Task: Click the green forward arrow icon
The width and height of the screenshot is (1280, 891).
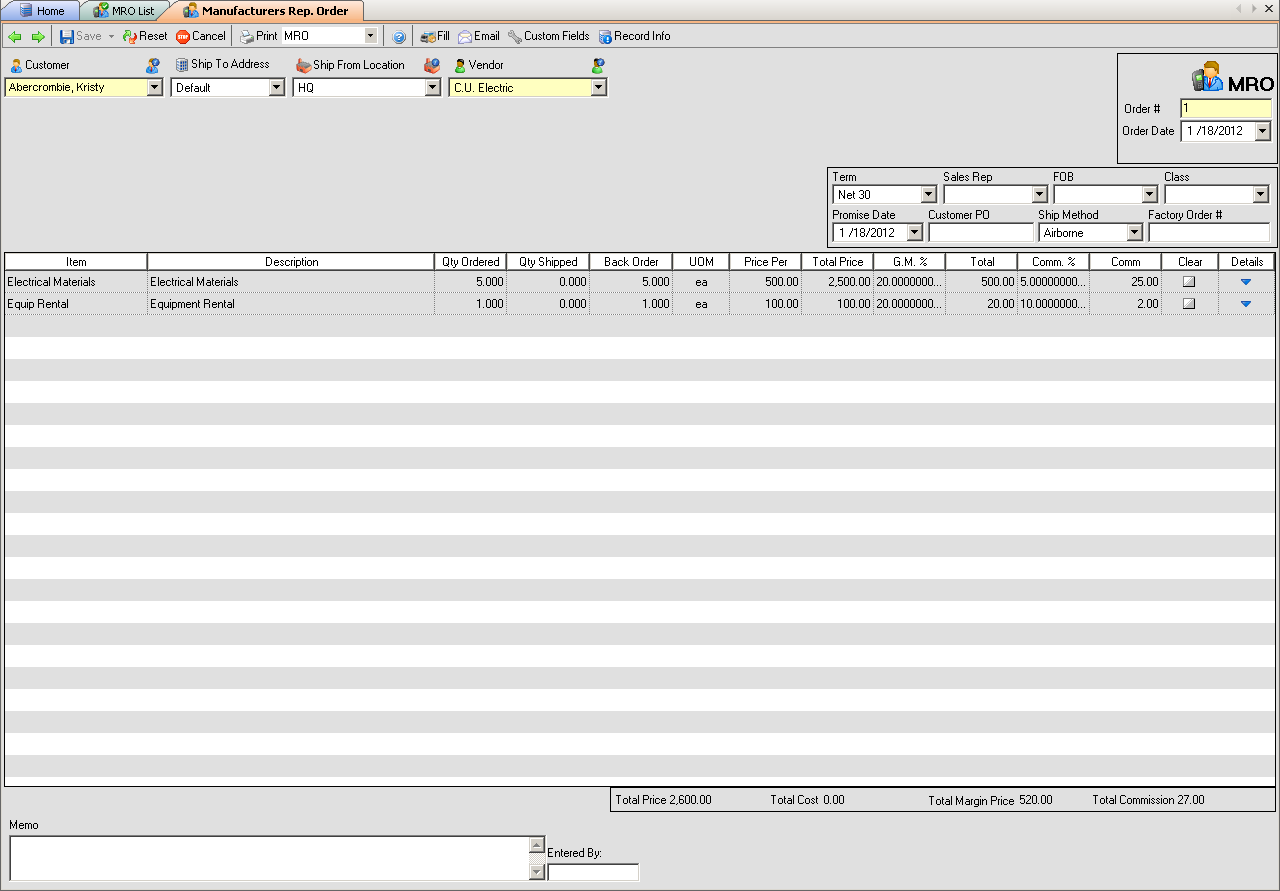Action: coord(38,37)
